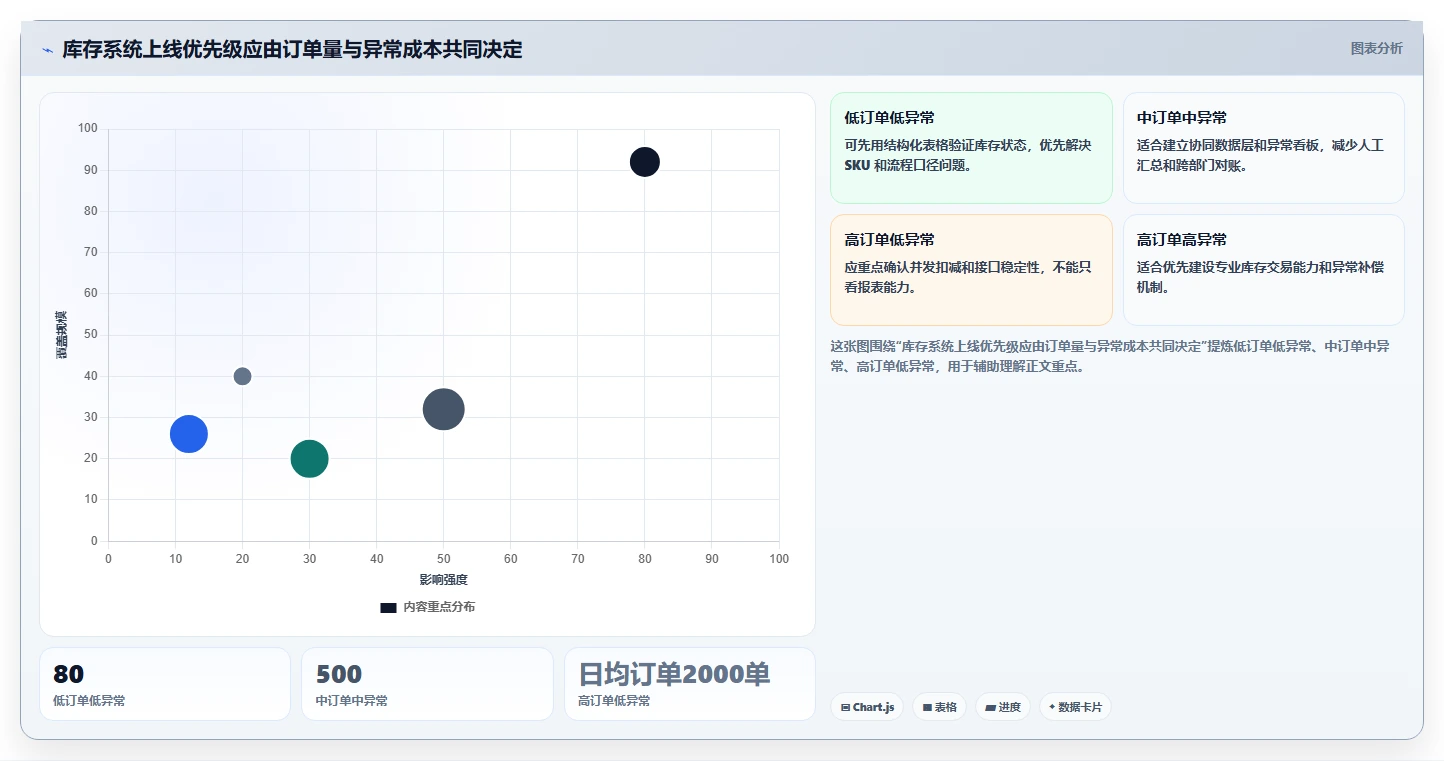The height and width of the screenshot is (761, 1444).
Task: Open the 高订单高异常 card
Action: [x=1264, y=270]
